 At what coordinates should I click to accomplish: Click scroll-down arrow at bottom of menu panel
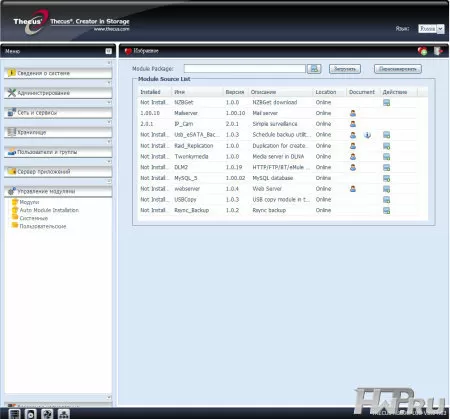click(109, 398)
